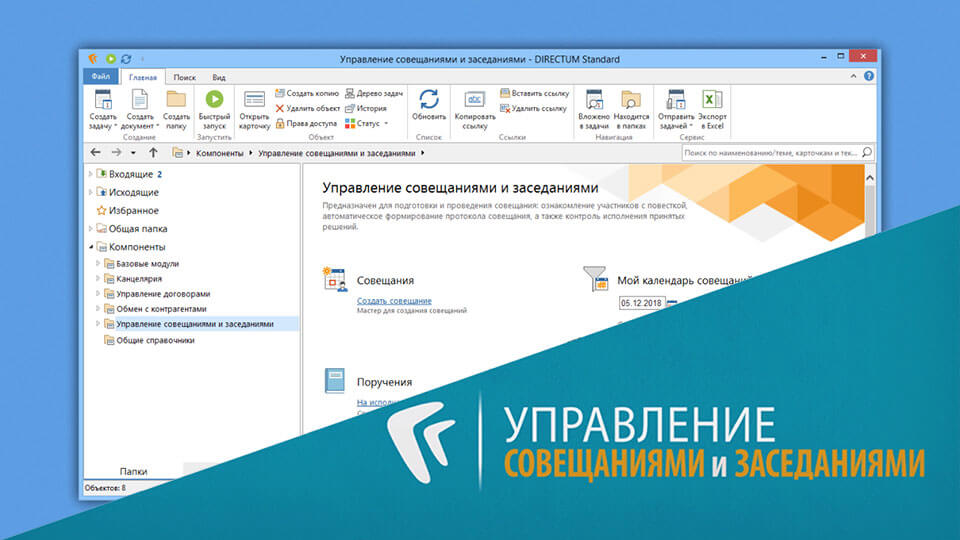Click Удалить ссылку in ribbon

tap(533, 108)
